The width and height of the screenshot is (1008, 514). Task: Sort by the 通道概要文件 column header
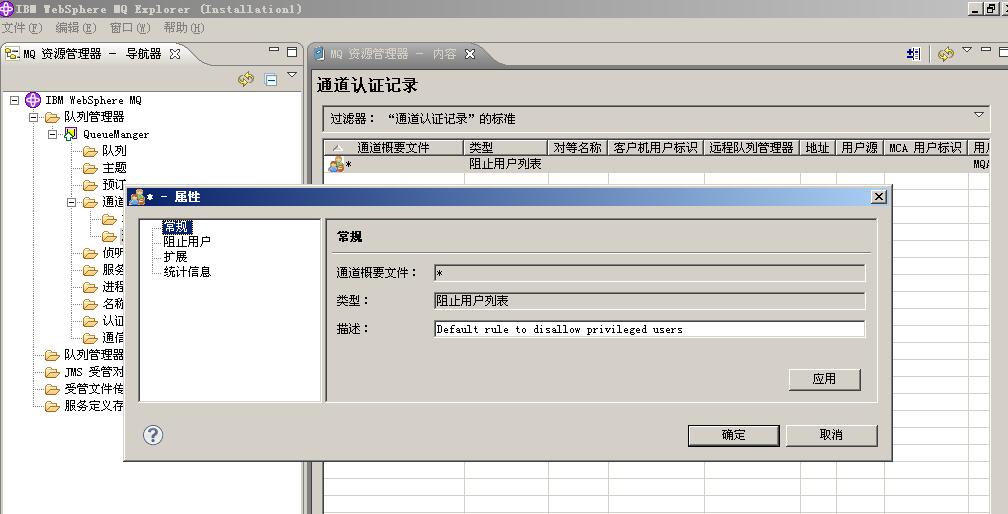pos(393,147)
